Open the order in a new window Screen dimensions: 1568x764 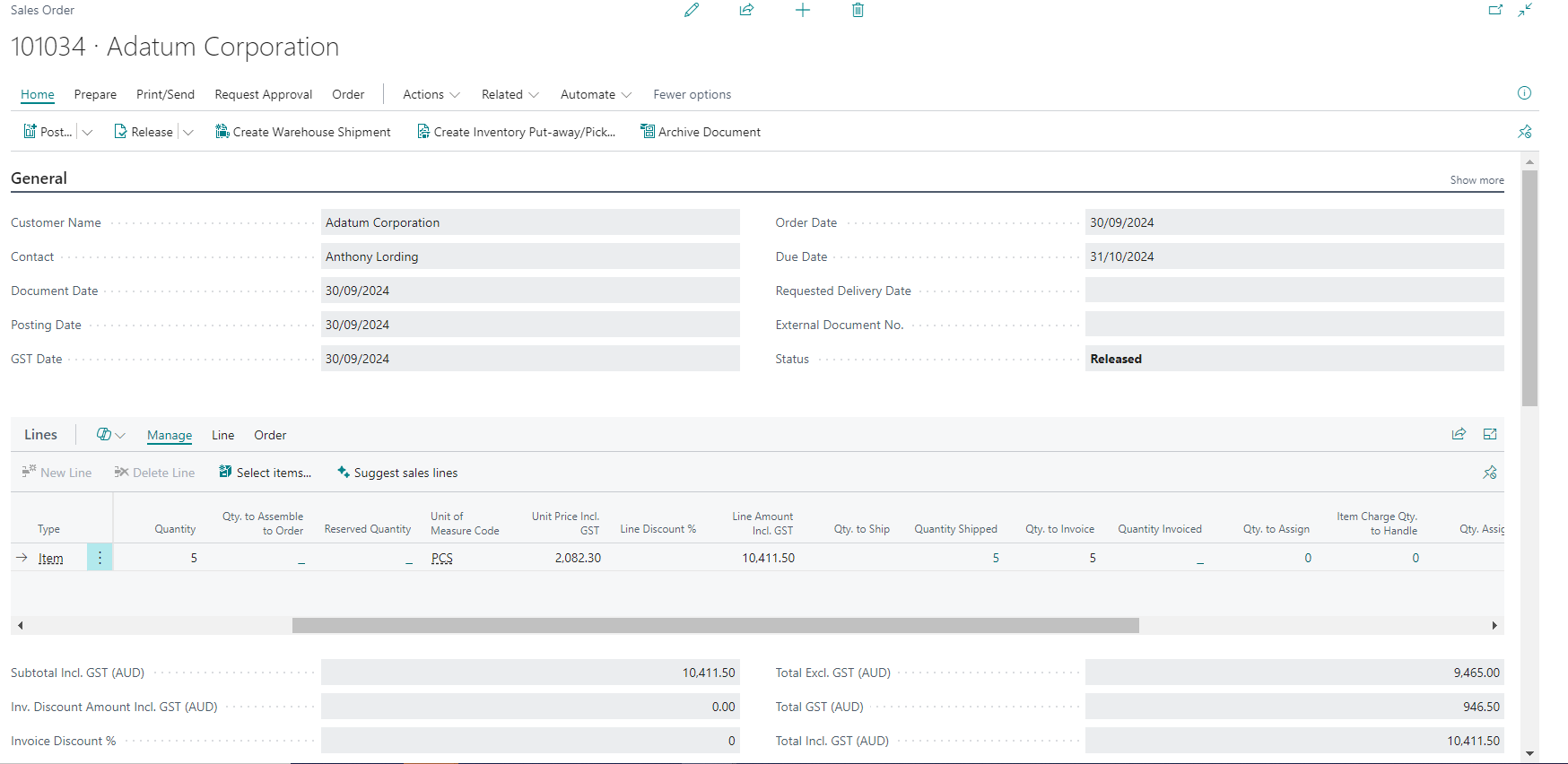[x=1495, y=10]
